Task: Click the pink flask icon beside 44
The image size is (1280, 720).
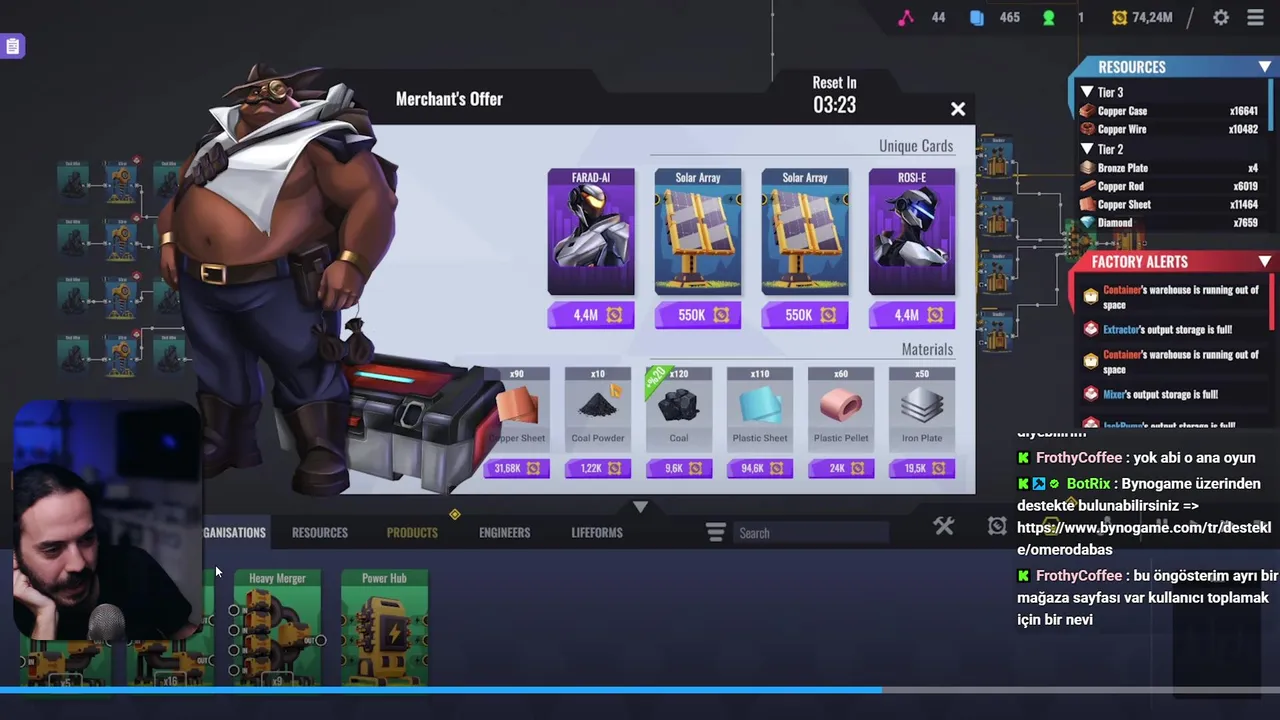Action: (905, 17)
